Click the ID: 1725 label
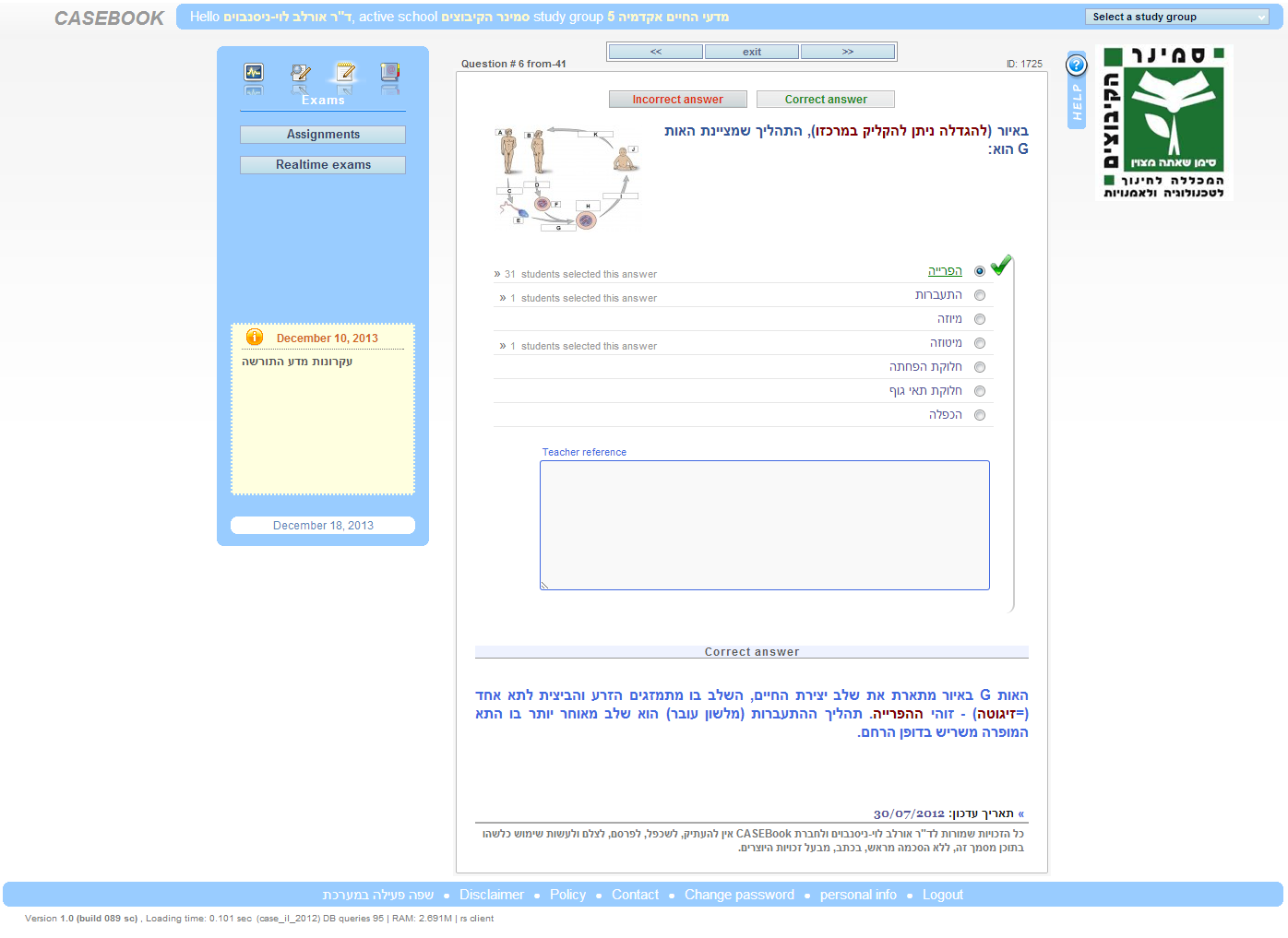This screenshot has height=938, width=1288. point(1024,65)
